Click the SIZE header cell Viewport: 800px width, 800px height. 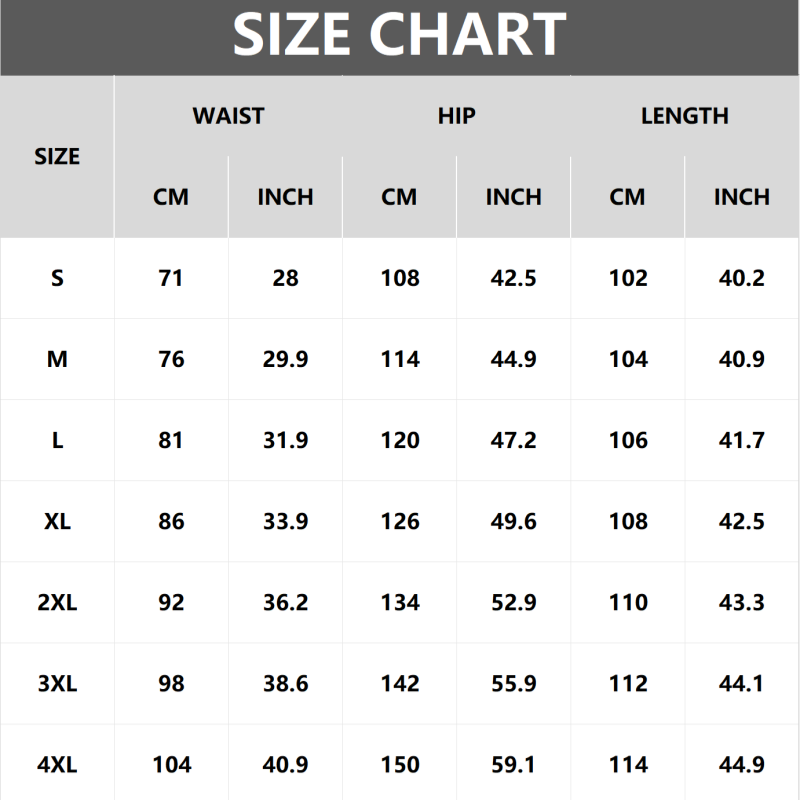(57, 157)
